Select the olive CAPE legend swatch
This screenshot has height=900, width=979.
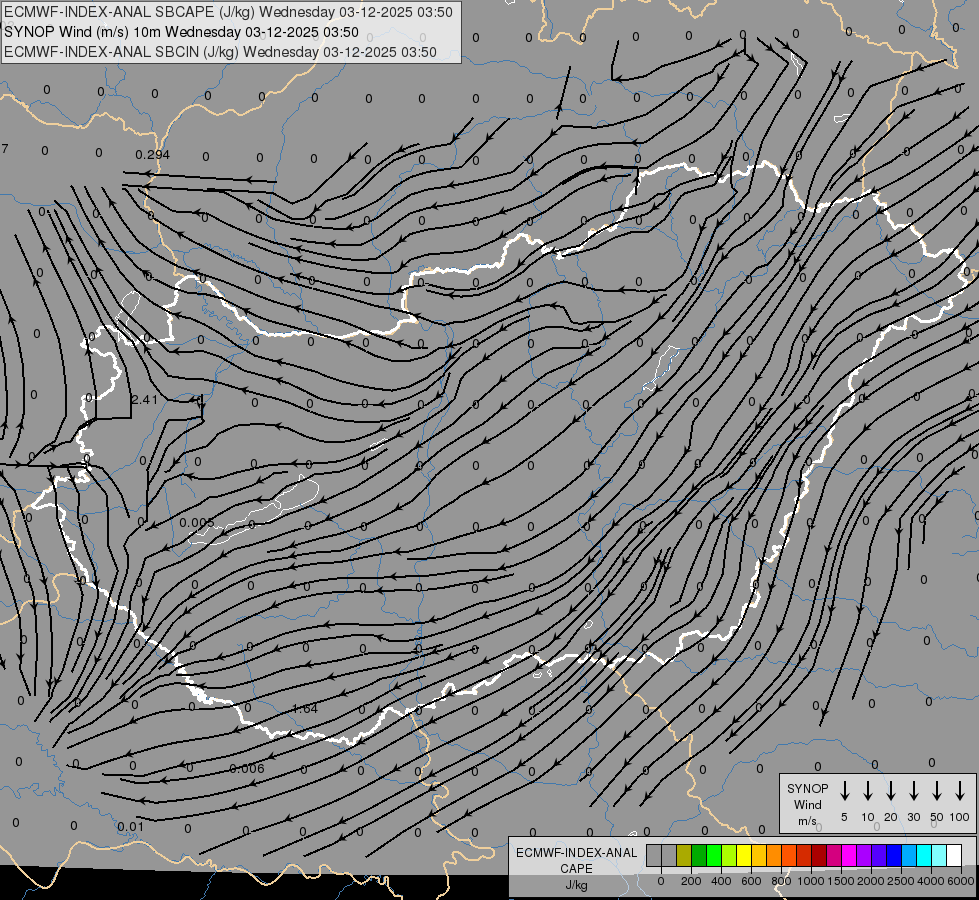click(x=684, y=855)
